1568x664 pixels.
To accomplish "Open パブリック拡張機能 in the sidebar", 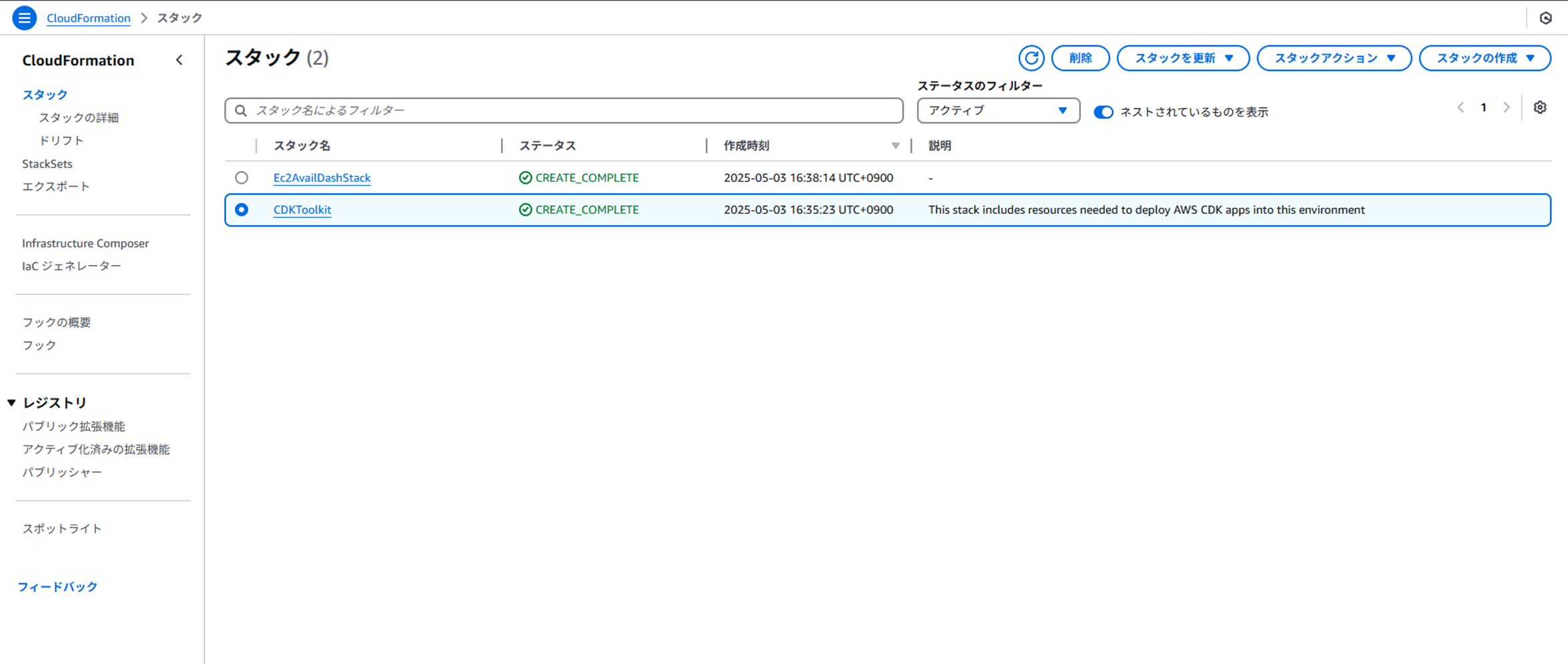I will coord(73,426).
